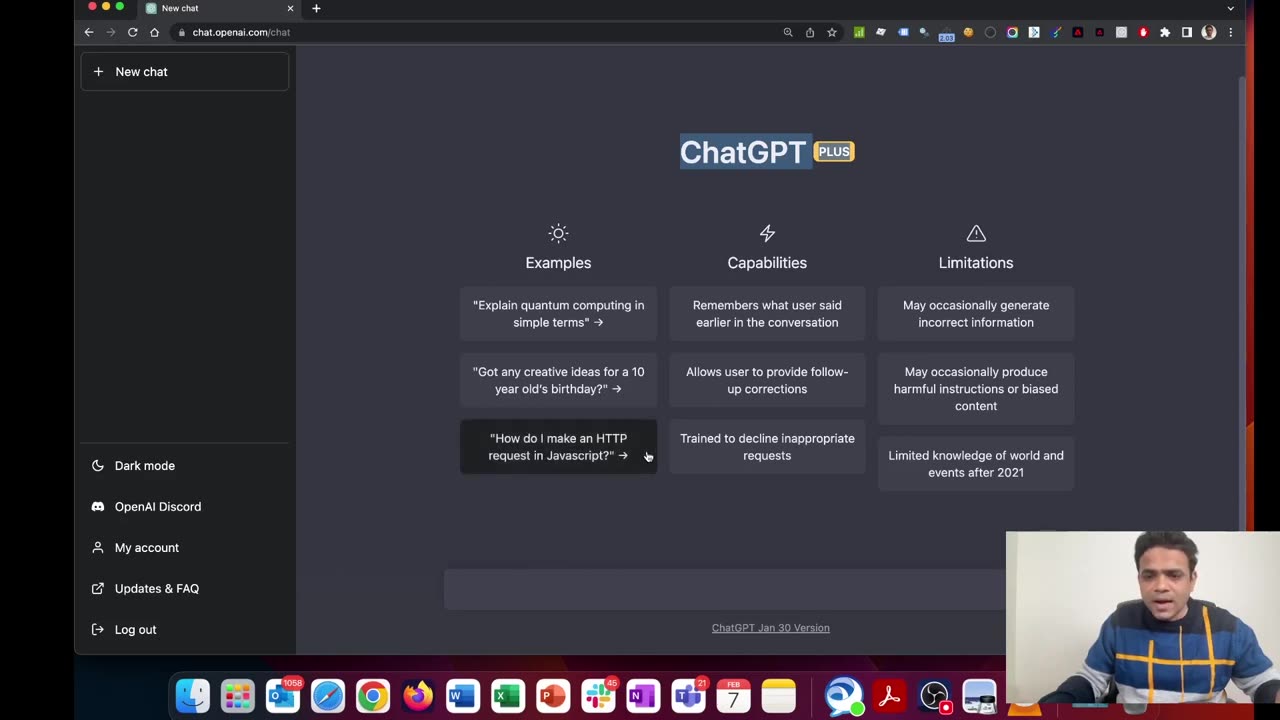Choose the 10 year old's birthday example
1280x720 pixels.
(x=558, y=381)
